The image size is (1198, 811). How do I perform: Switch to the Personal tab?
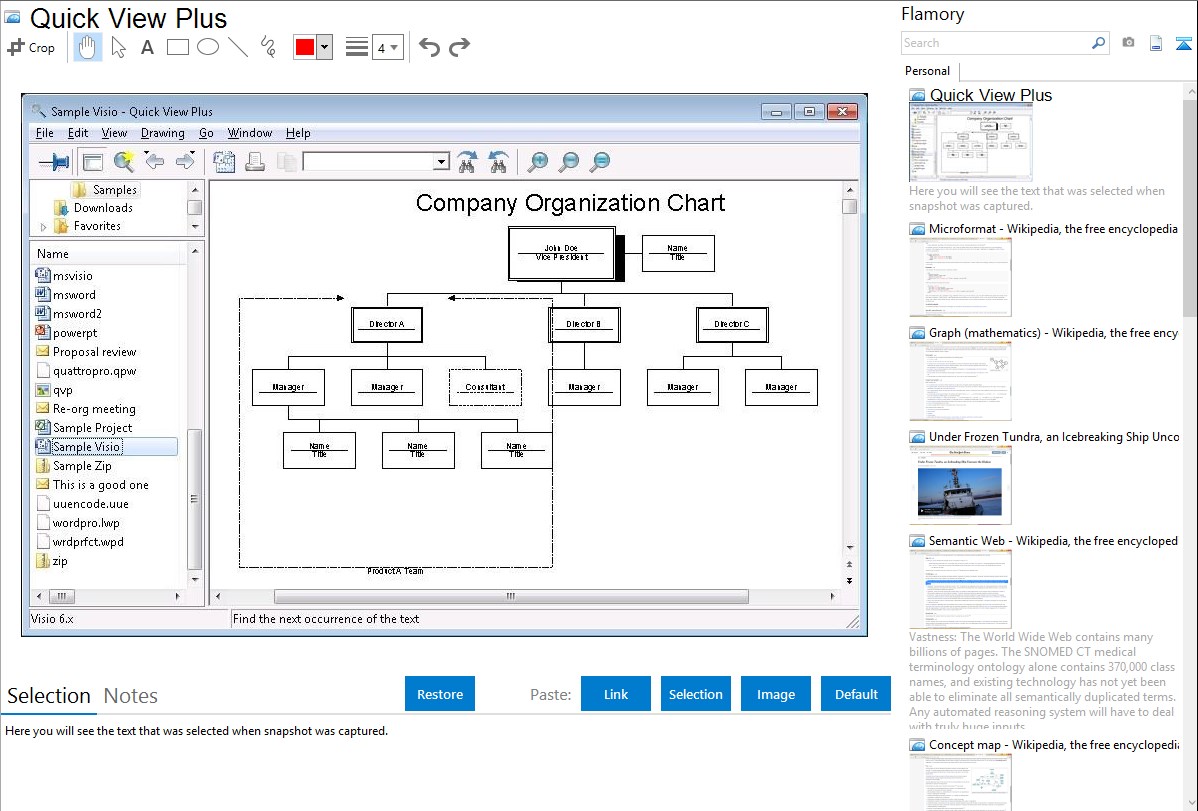point(928,71)
